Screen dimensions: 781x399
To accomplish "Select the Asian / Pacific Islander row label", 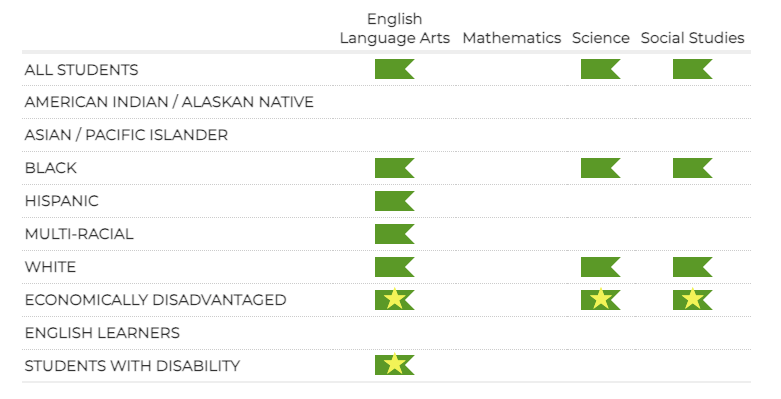I will pyautogui.click(x=126, y=135).
